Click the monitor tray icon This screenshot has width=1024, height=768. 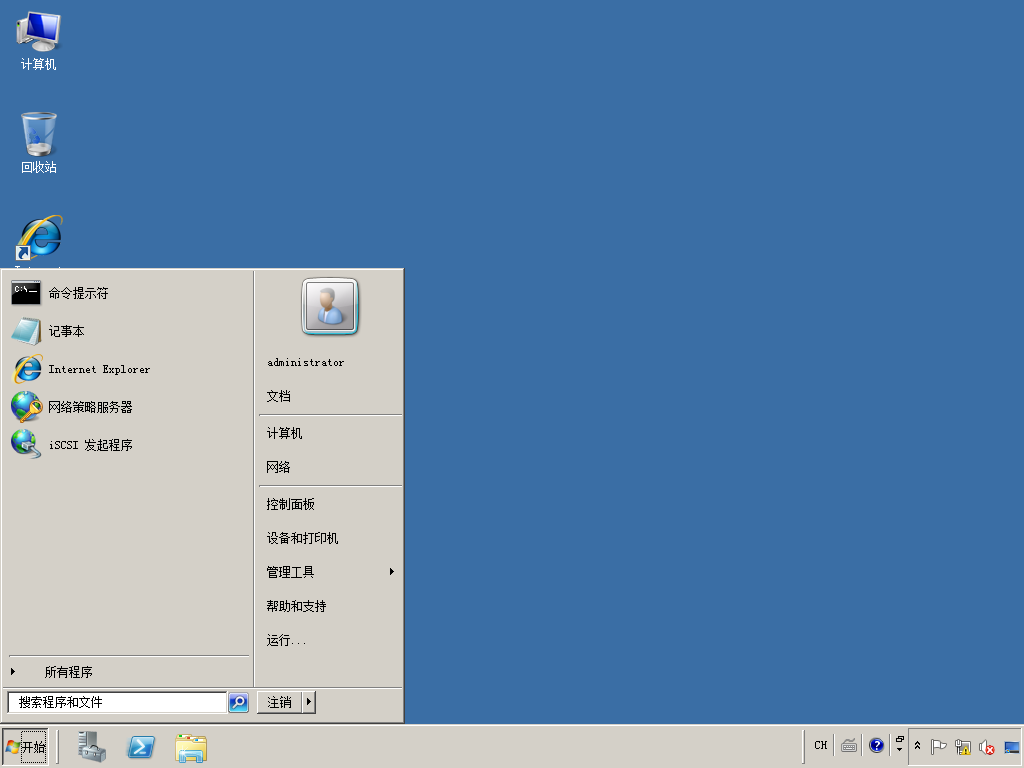(x=1012, y=746)
